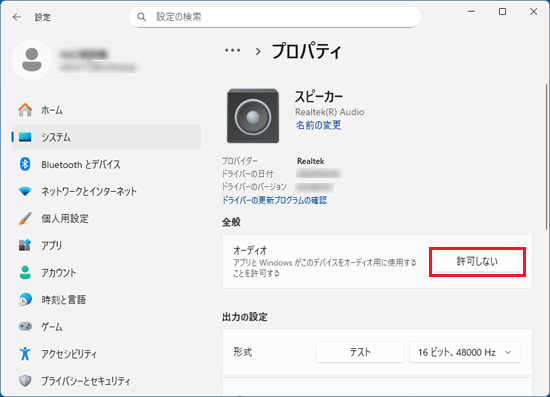550x397 pixels.
Task: Open the 16 ビット、48000 Hz format dropdown
Action: (465, 352)
